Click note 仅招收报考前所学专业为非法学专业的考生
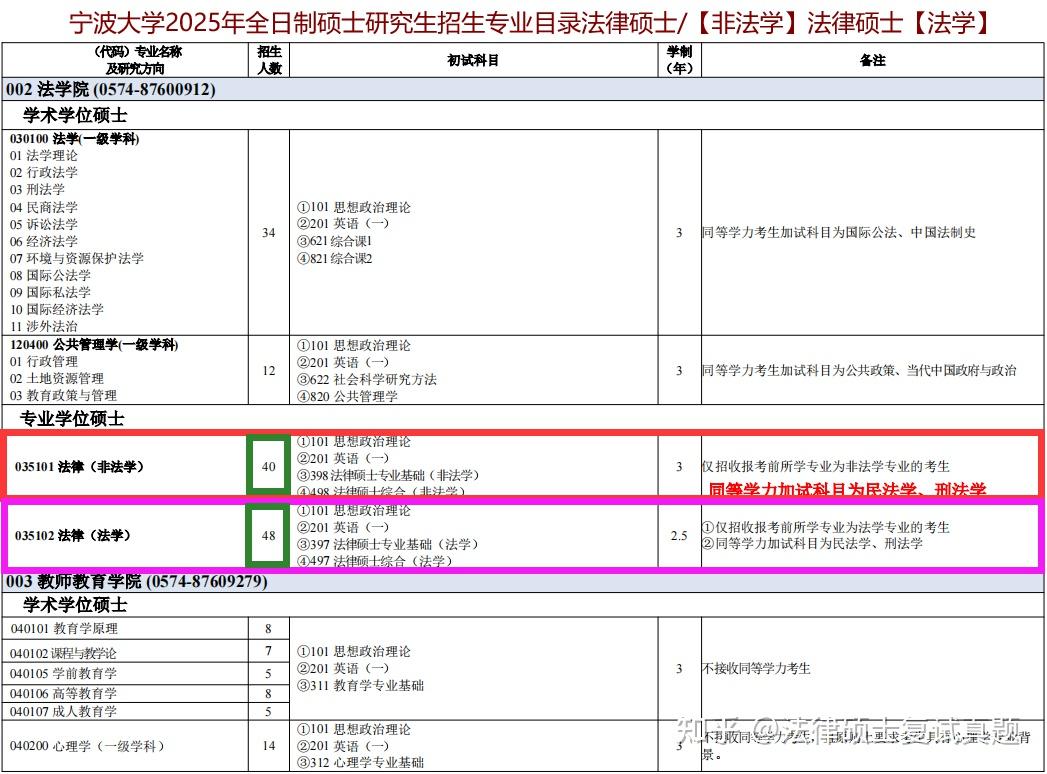Image resolution: width=1047 pixels, height=774 pixels. coord(826,466)
